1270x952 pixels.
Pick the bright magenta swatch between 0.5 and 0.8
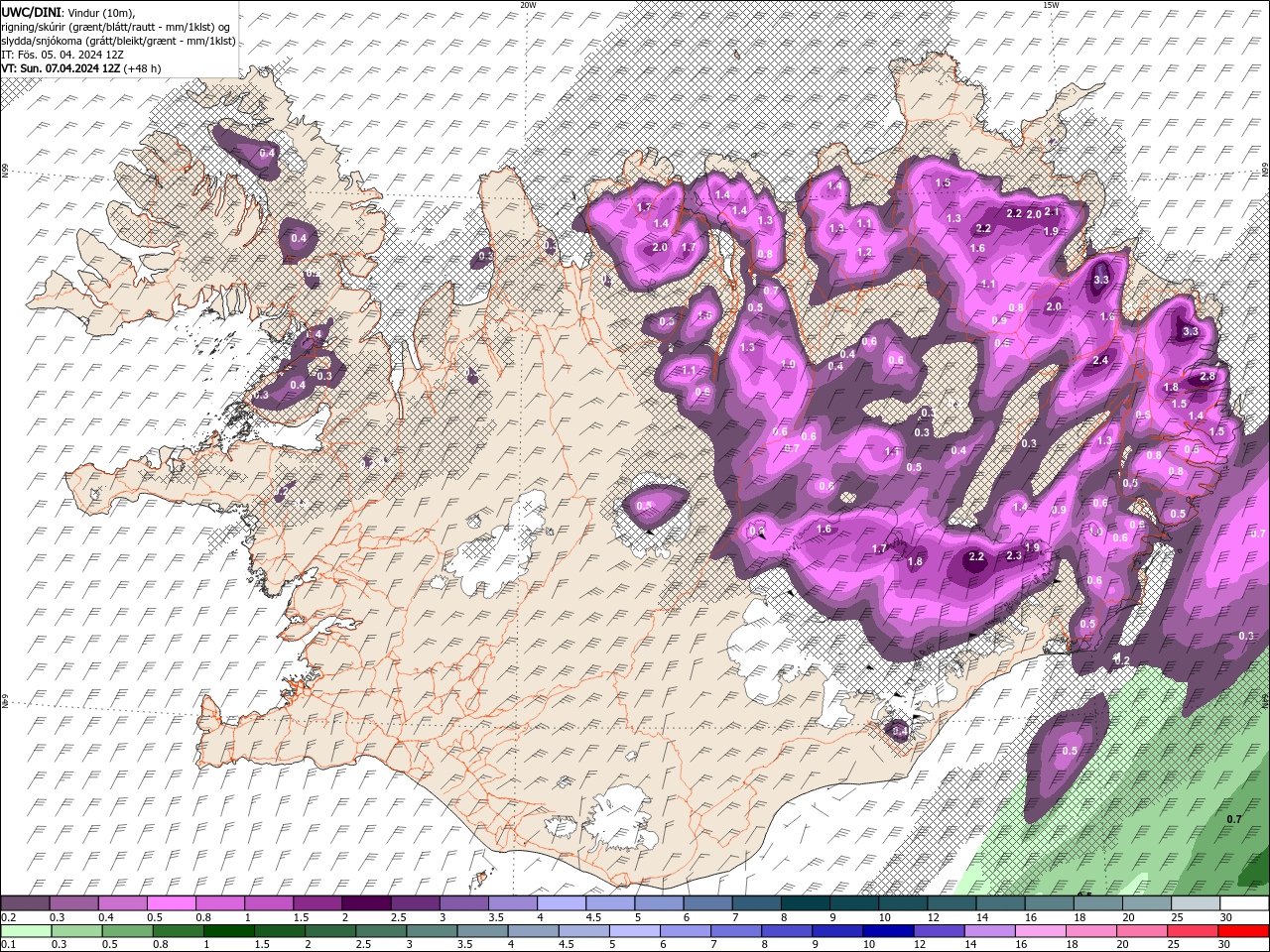[x=171, y=903]
